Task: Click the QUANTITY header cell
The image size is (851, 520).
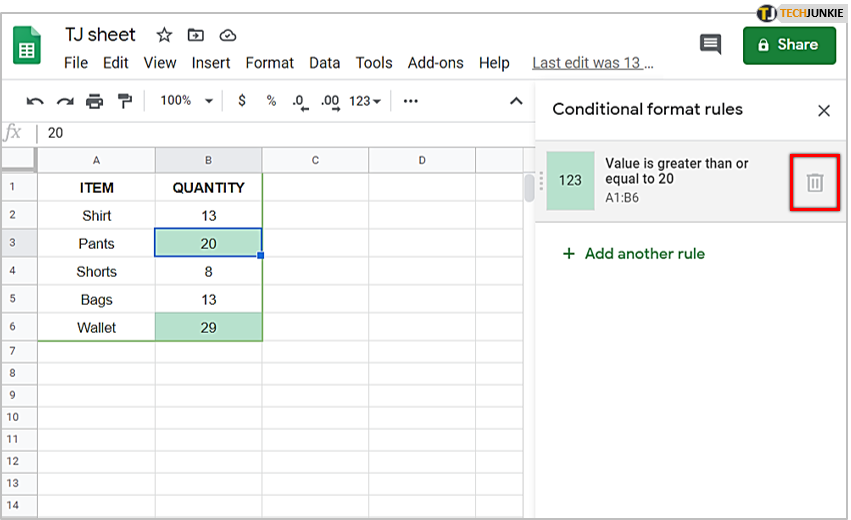Action: 208,187
